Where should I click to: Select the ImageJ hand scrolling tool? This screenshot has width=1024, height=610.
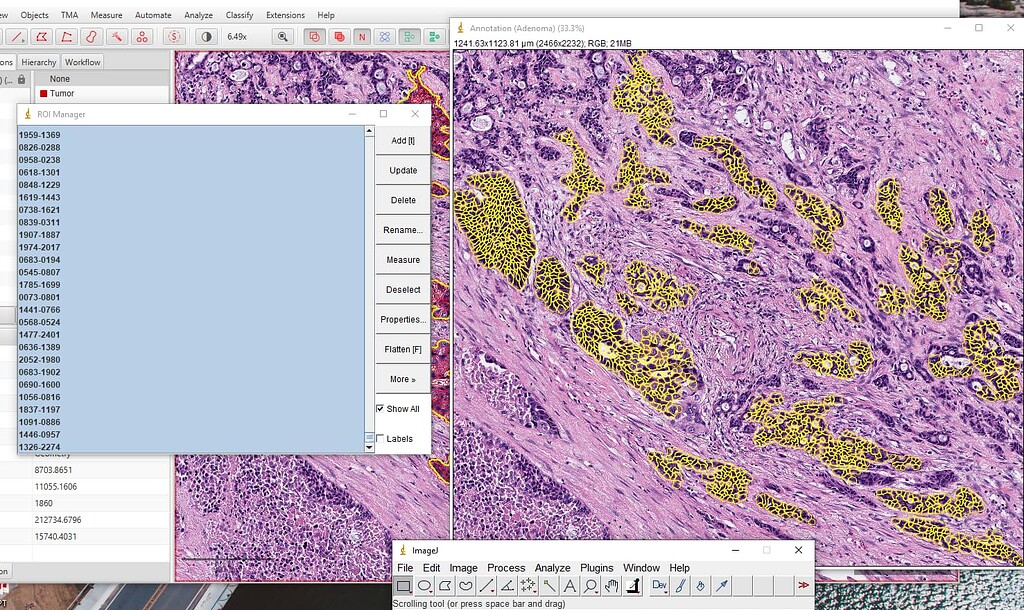pyautogui.click(x=612, y=585)
